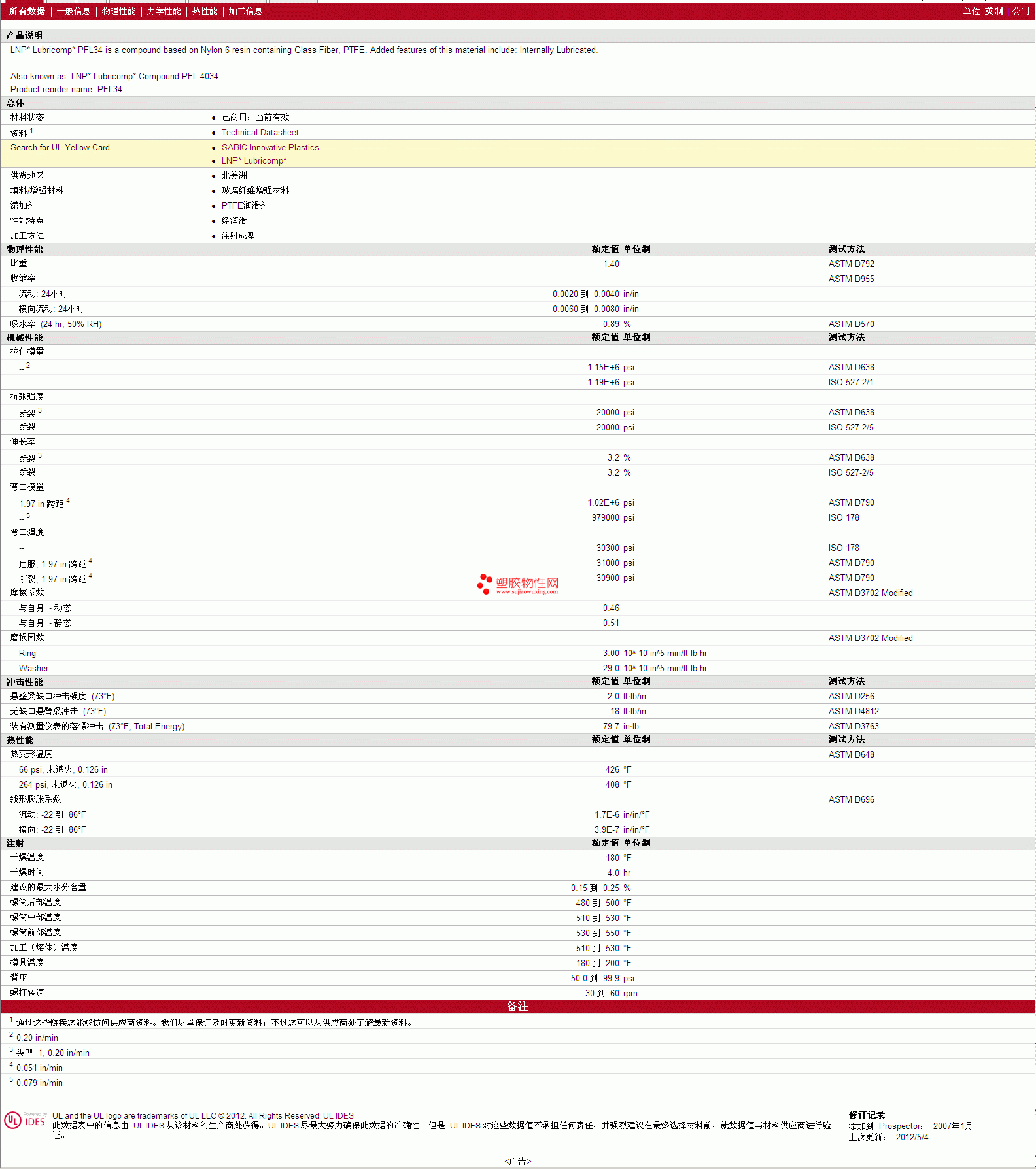Select the 408 °F deflection temperature
Screen dimensions: 1036x1169
point(618,784)
